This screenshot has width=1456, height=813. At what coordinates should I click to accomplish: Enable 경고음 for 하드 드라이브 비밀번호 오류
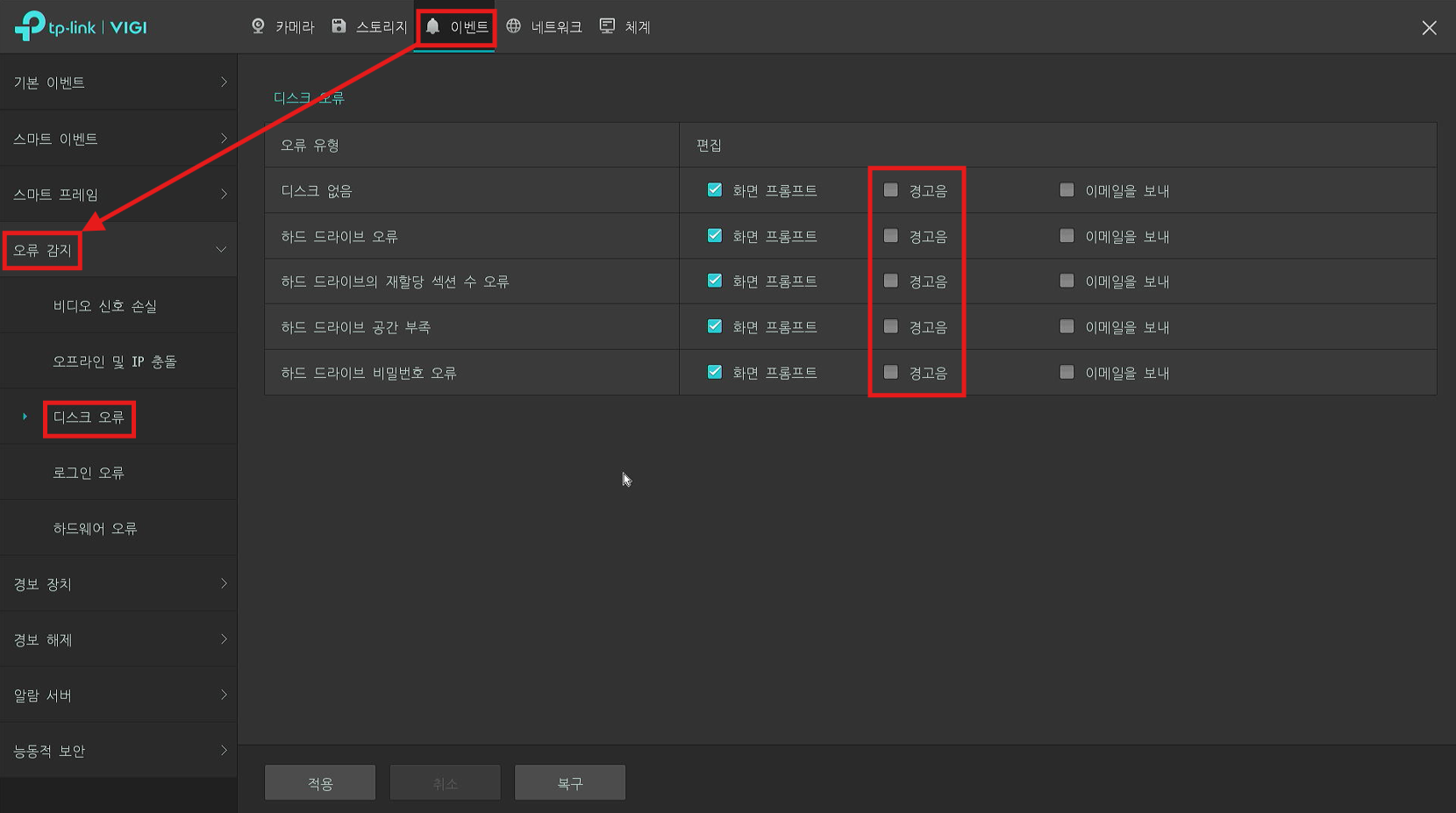[x=891, y=372]
